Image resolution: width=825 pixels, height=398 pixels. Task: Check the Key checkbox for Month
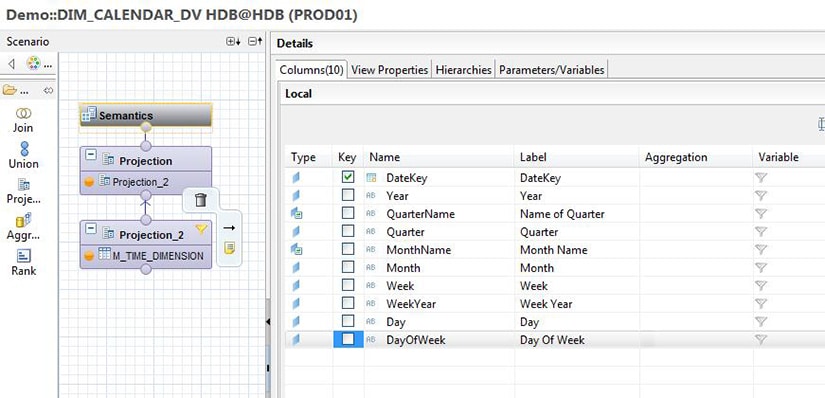point(348,267)
